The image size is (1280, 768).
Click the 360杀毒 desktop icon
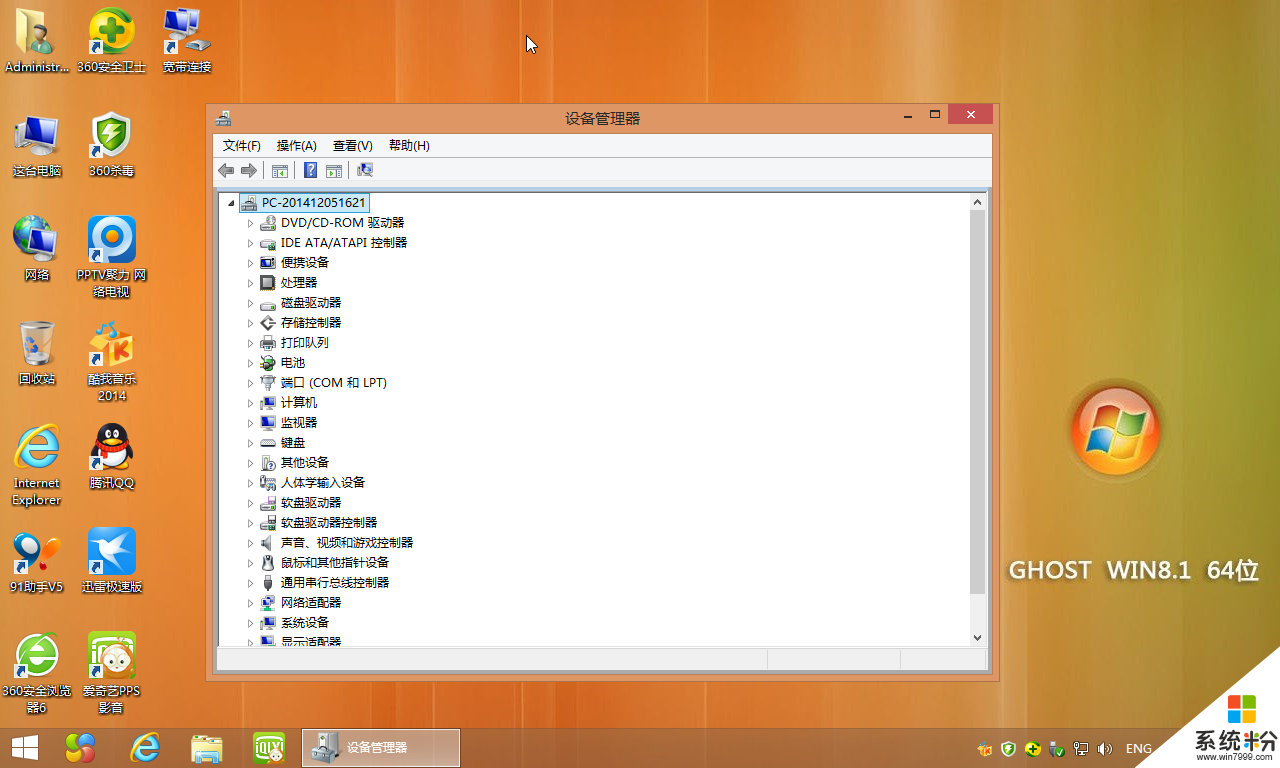(111, 140)
